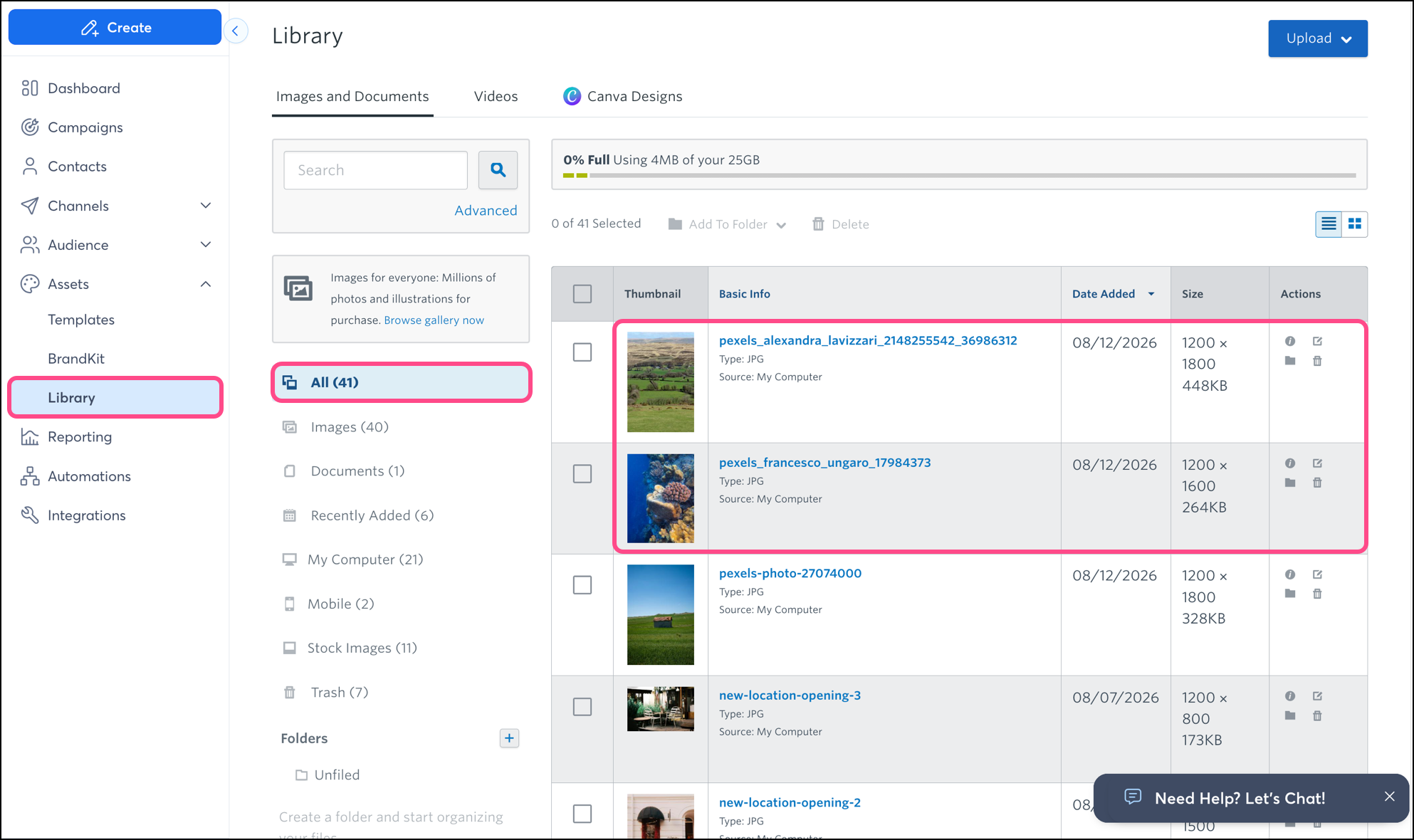
Task: Add pexels-photo-27074000 to a folder
Action: click(x=1290, y=594)
